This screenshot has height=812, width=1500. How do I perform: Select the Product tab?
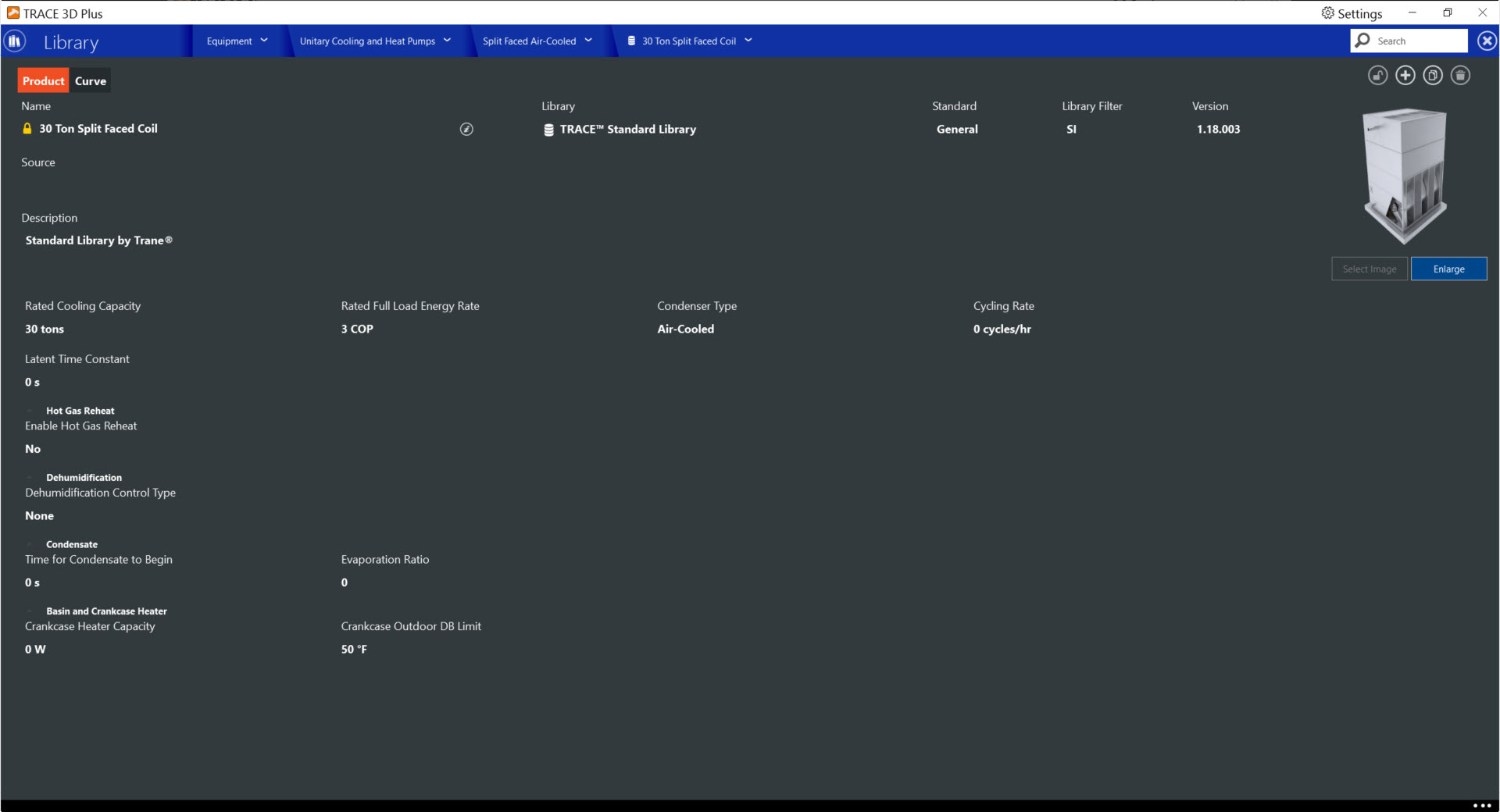tap(43, 81)
